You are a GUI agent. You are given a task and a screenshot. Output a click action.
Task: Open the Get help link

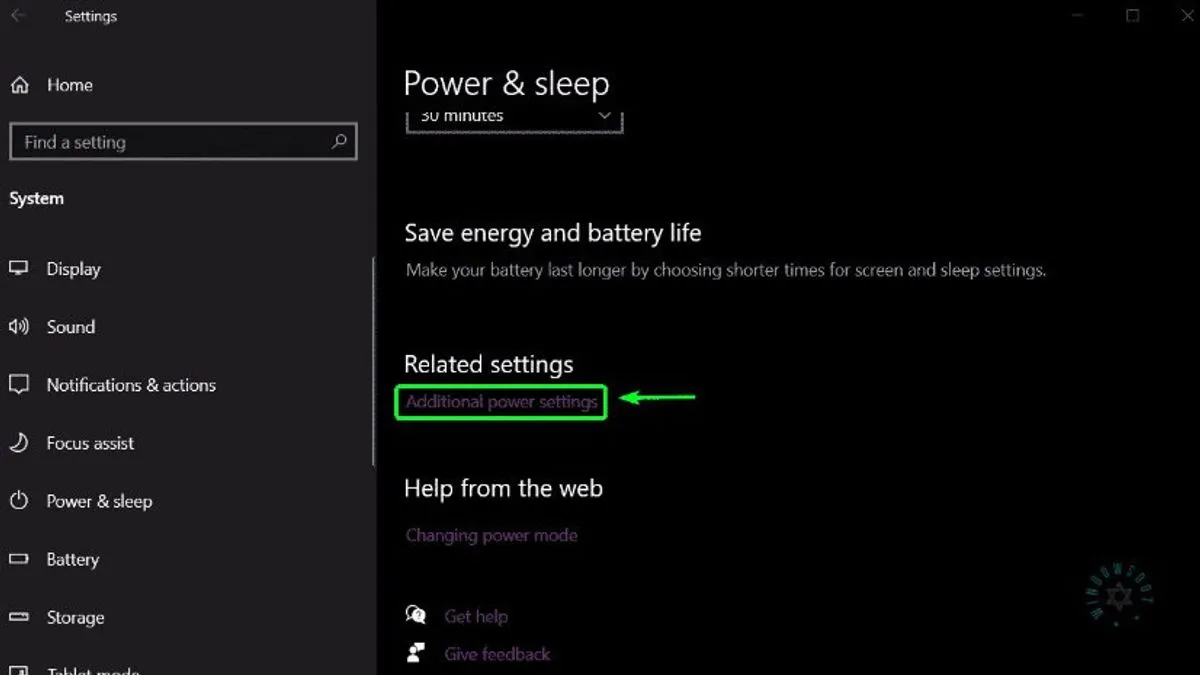pos(476,616)
